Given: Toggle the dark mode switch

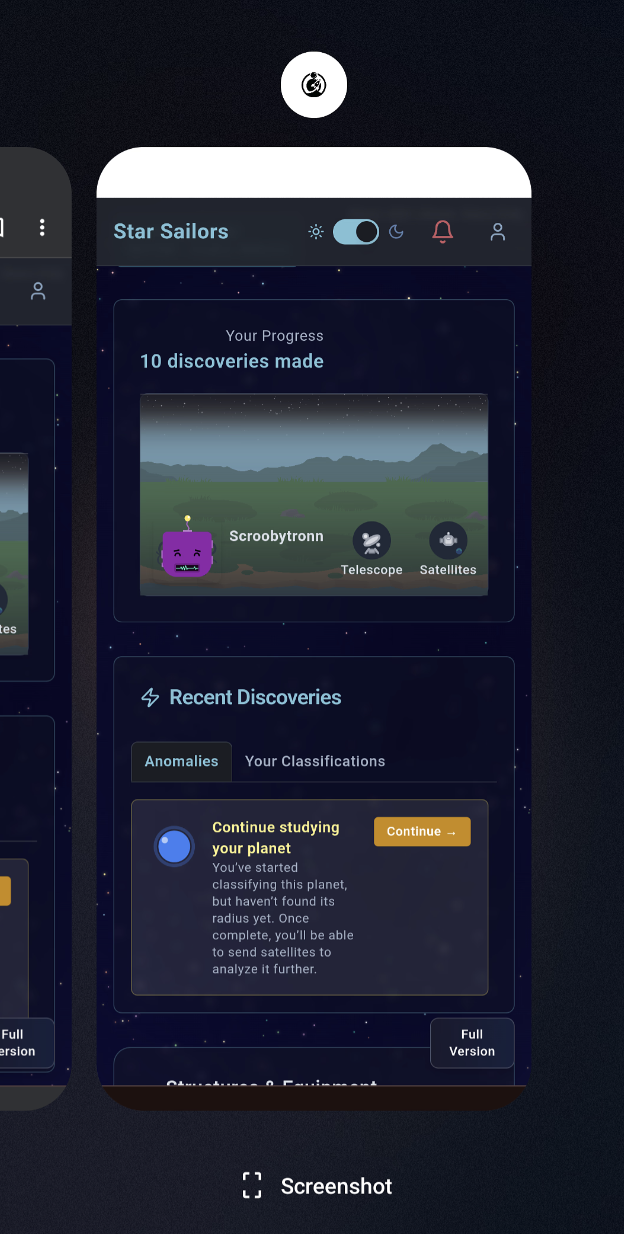Looking at the screenshot, I should [355, 232].
